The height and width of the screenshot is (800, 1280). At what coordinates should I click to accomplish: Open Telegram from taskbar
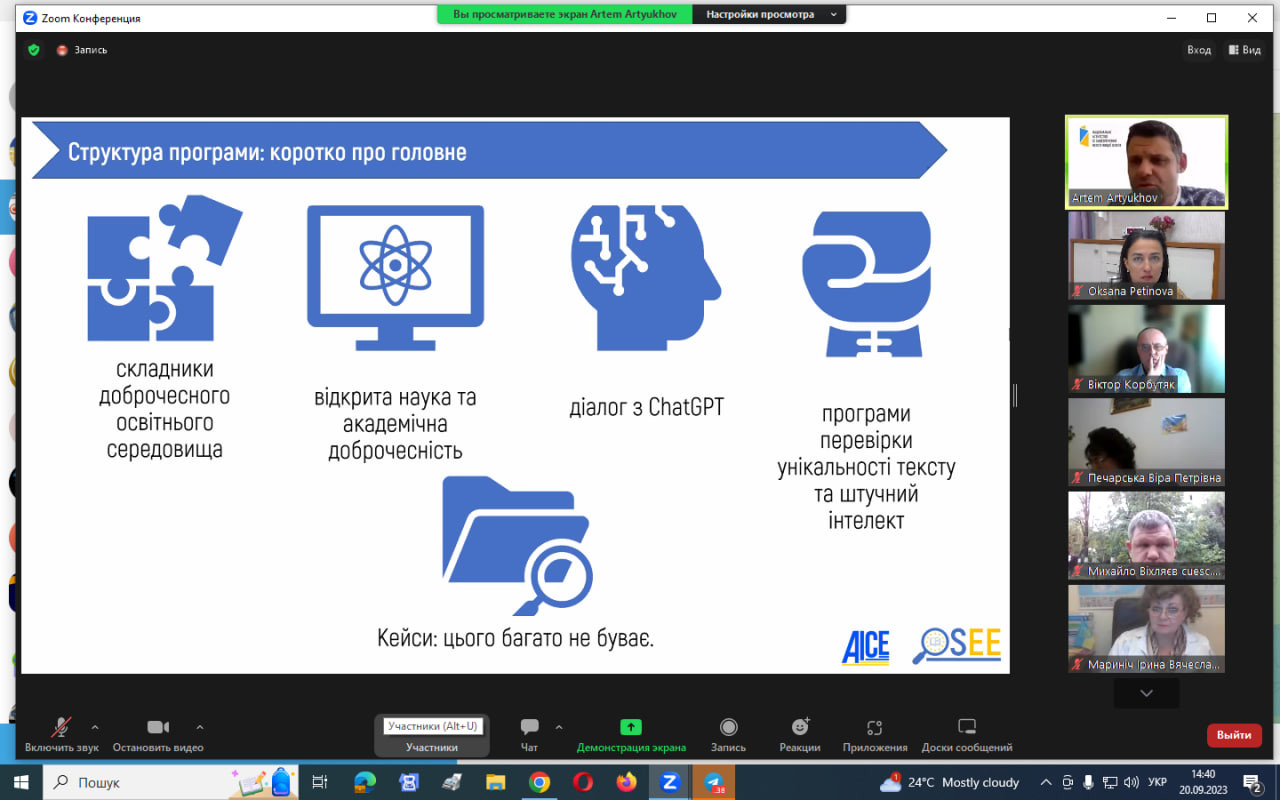coord(714,782)
